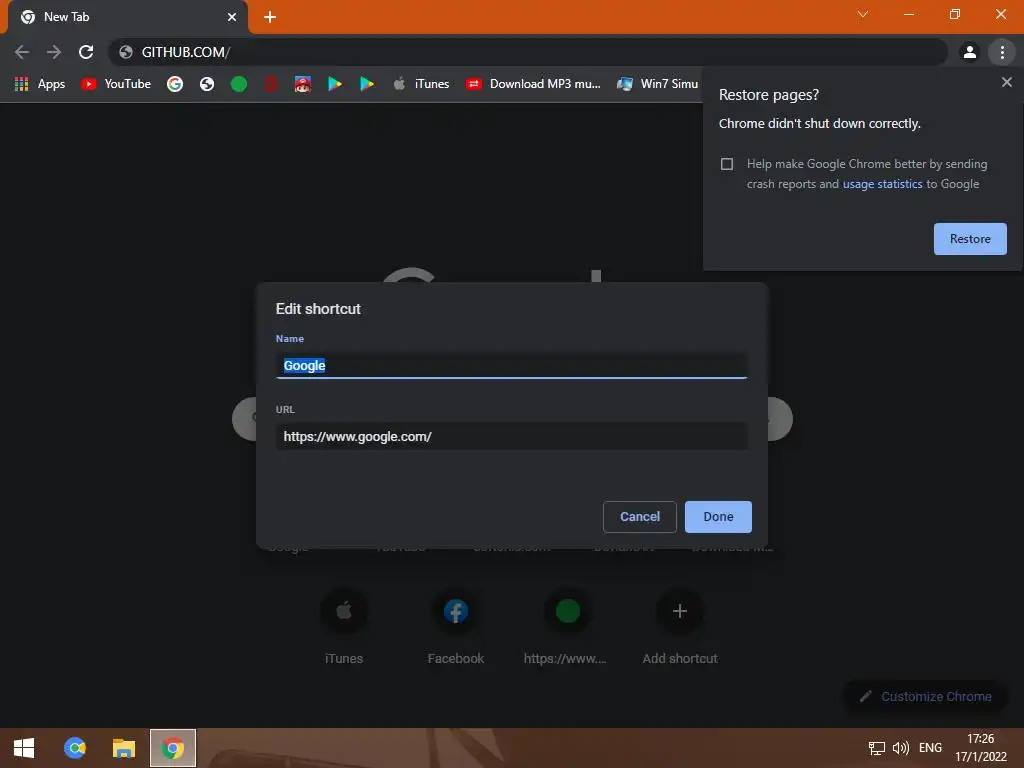The image size is (1024, 768).
Task: Click the Add shortcut plus tile
Action: pyautogui.click(x=679, y=627)
